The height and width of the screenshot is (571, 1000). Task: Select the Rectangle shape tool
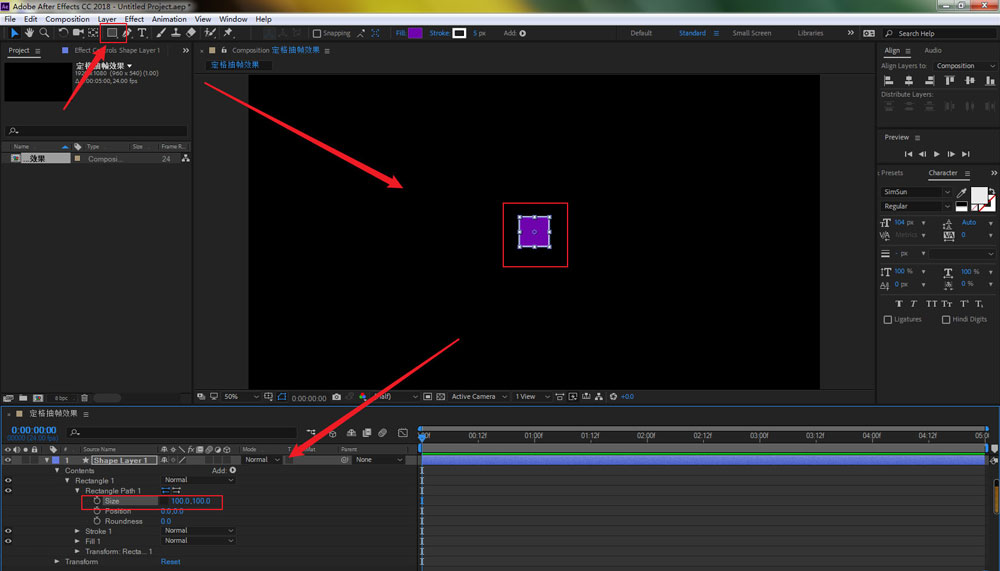coord(112,33)
